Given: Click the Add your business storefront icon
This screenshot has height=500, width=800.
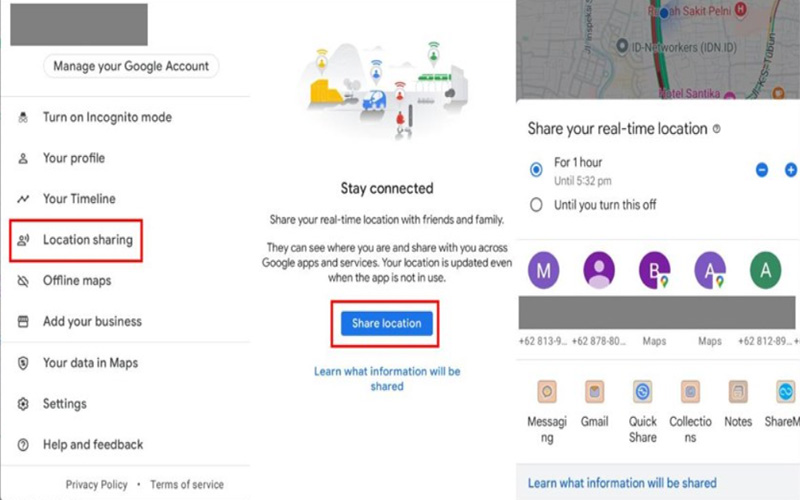Looking at the screenshot, I should click(x=23, y=321).
